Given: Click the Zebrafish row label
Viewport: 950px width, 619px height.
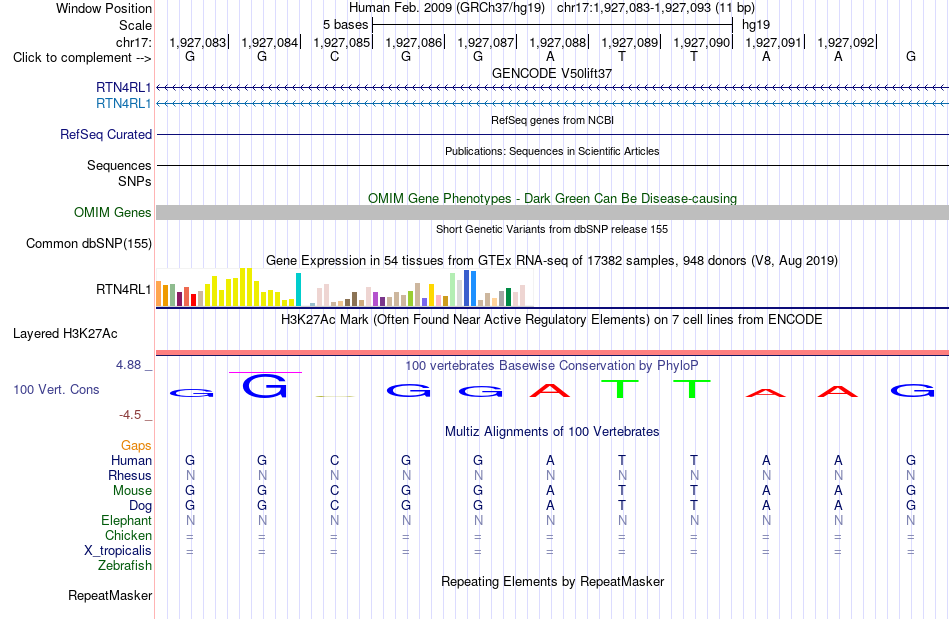Looking at the screenshot, I should pos(125,565).
